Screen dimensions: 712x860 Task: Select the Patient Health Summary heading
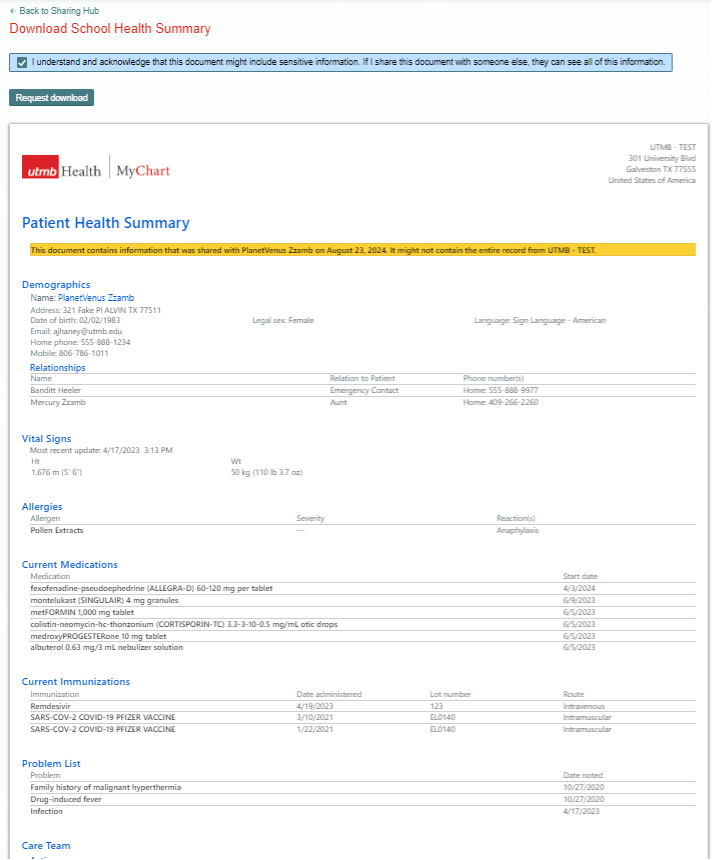pyautogui.click(x=105, y=223)
